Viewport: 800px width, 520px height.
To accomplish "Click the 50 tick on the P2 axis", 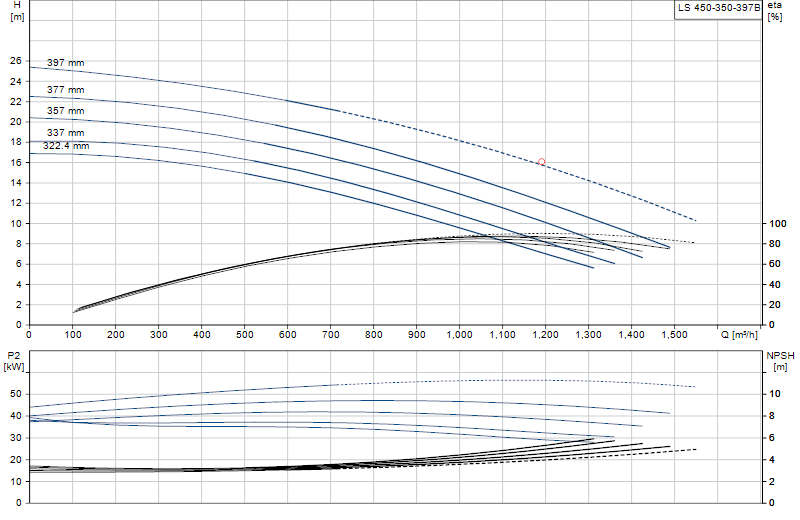I will pyautogui.click(x=16, y=394).
